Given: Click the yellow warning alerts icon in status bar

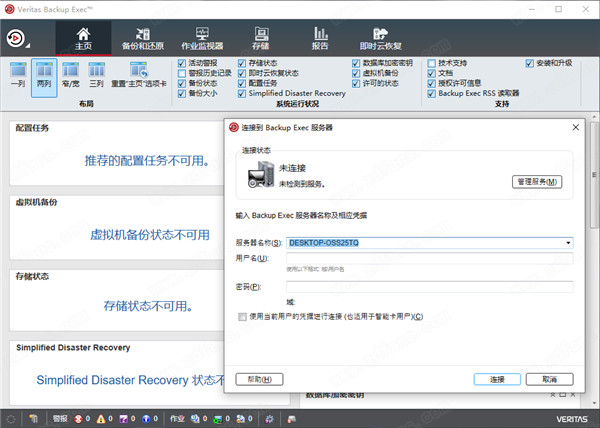Looking at the screenshot, I should click(101, 419).
